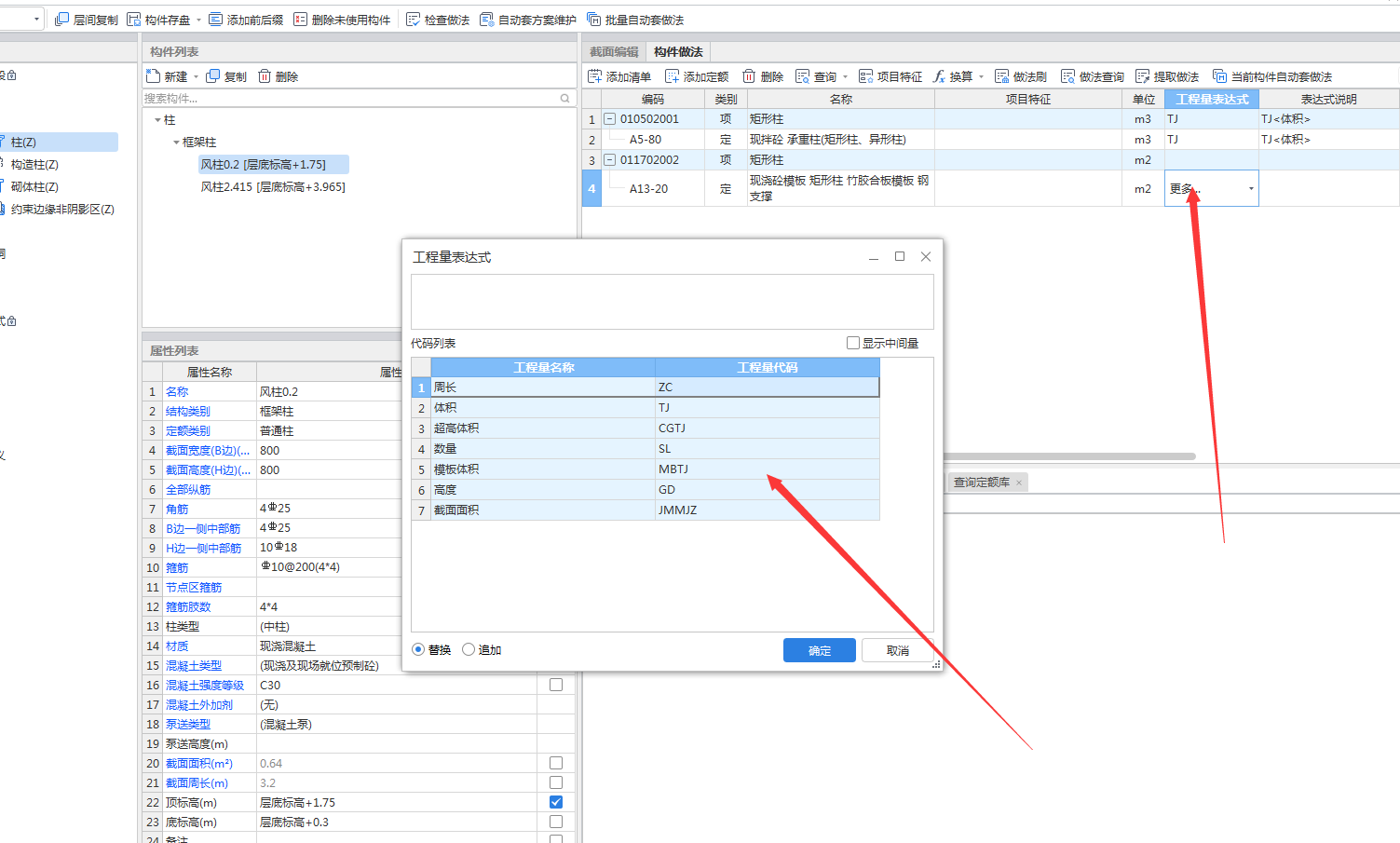Collapse row 011702002 in table
Image resolution: width=1400 pixels, height=843 pixels.
tap(610, 159)
